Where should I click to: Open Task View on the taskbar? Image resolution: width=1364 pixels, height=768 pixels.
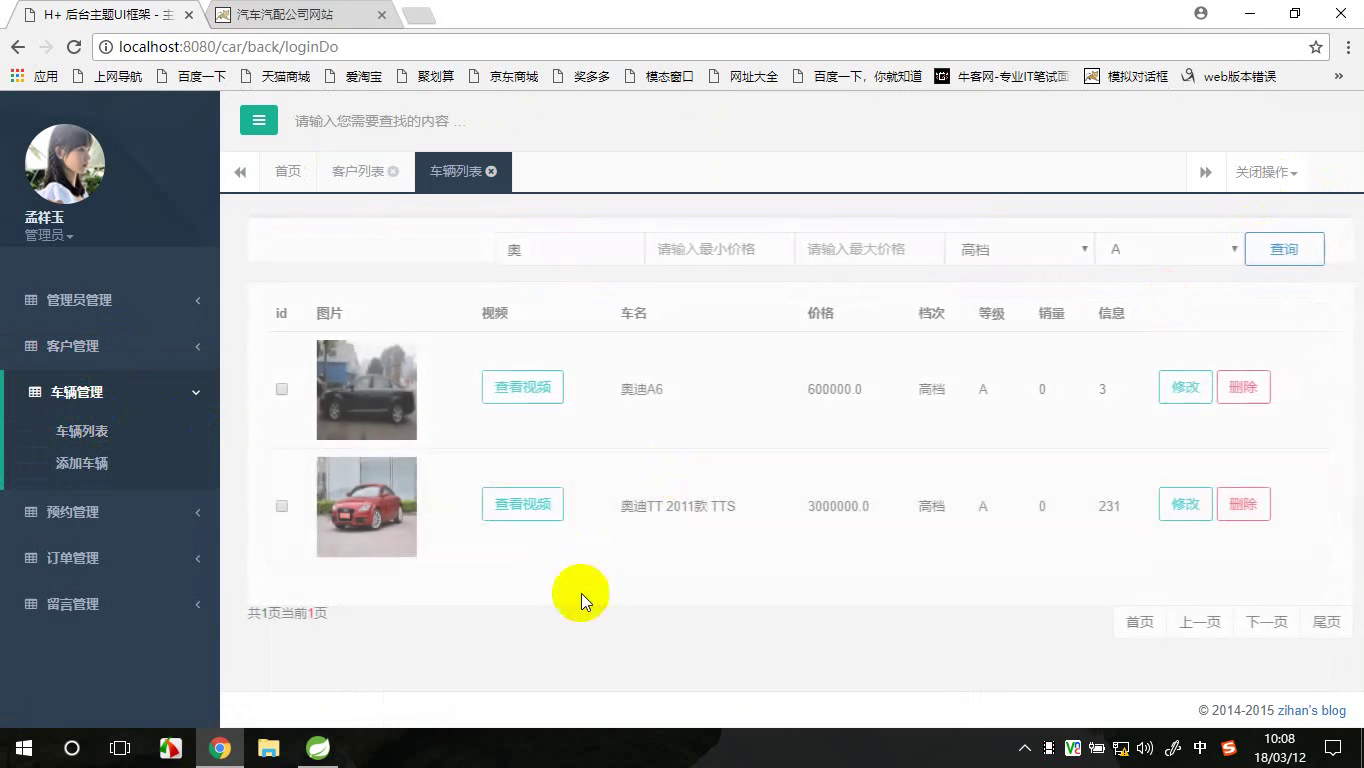tap(120, 748)
